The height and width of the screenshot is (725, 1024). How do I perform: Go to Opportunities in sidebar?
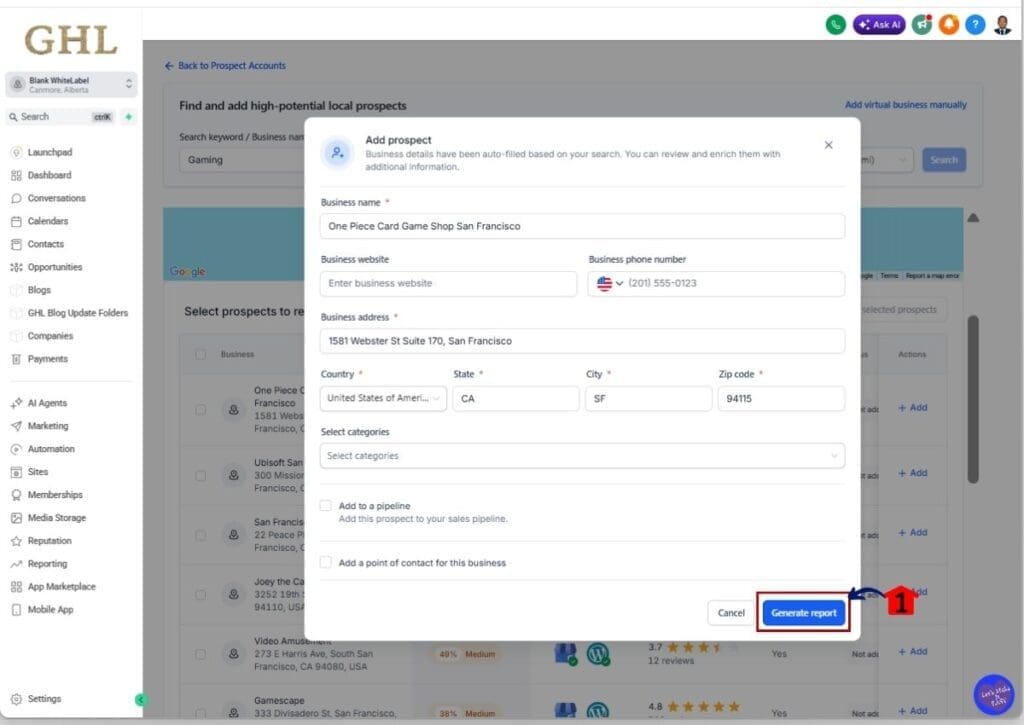[55, 267]
